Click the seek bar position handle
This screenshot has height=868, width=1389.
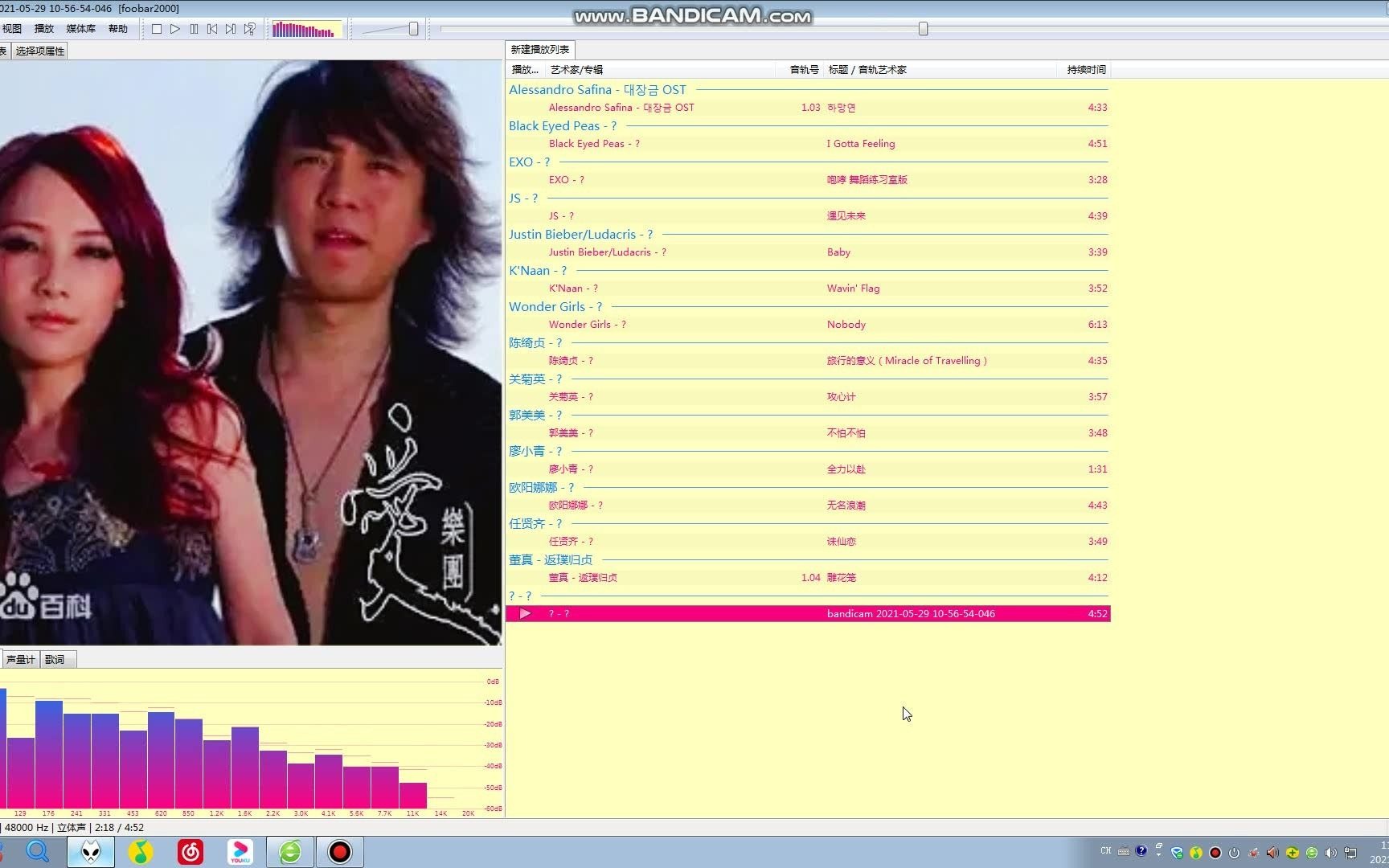point(923,29)
